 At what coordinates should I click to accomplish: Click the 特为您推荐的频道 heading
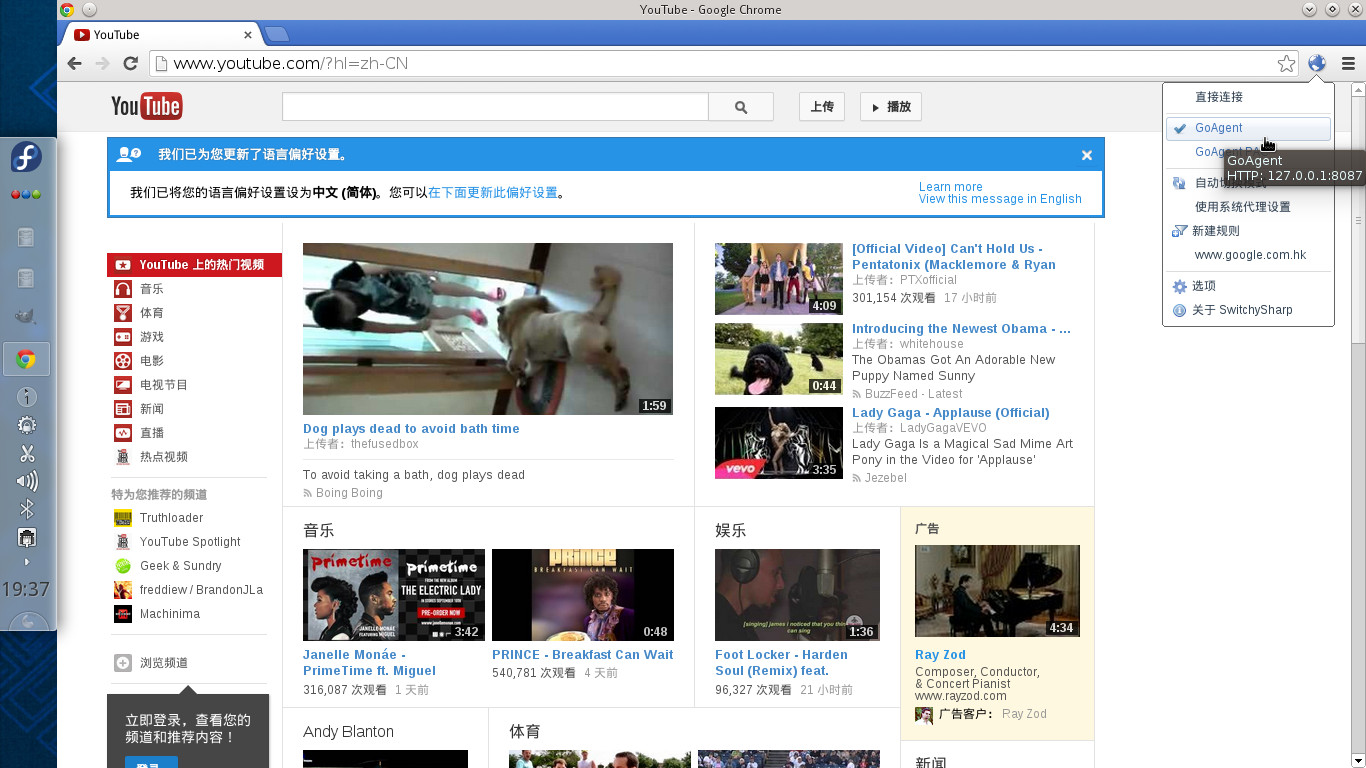[x=160, y=495]
